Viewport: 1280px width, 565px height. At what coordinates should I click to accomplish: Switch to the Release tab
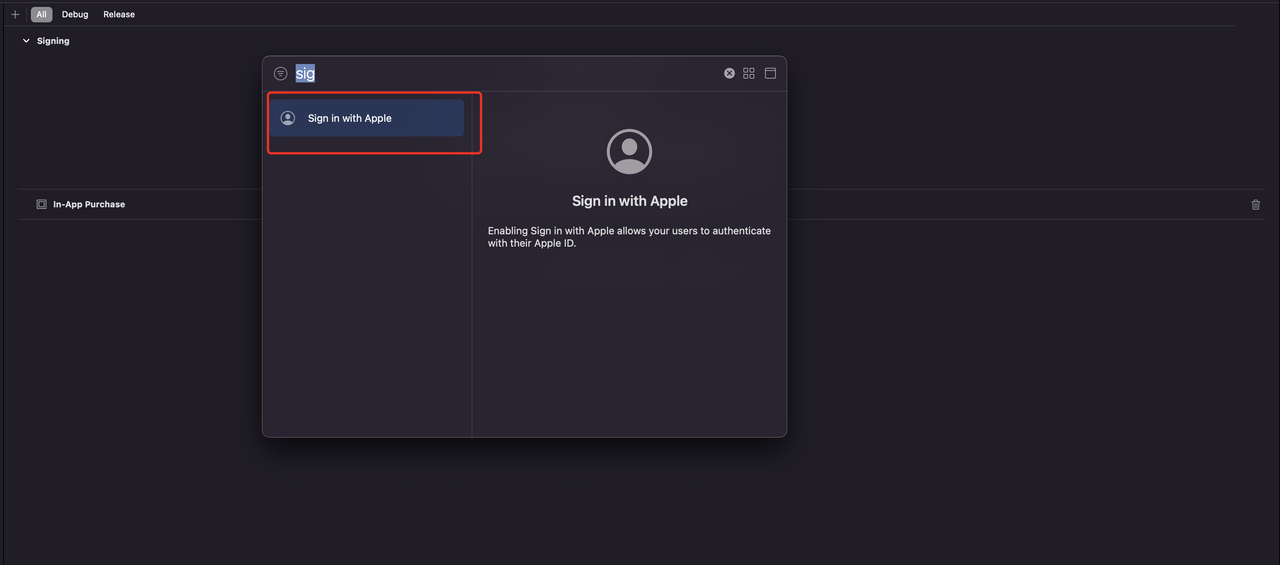coord(119,14)
